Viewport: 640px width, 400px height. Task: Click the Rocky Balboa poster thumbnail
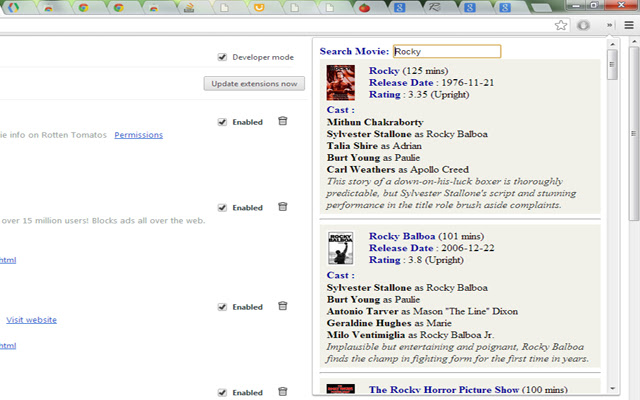tap(340, 248)
